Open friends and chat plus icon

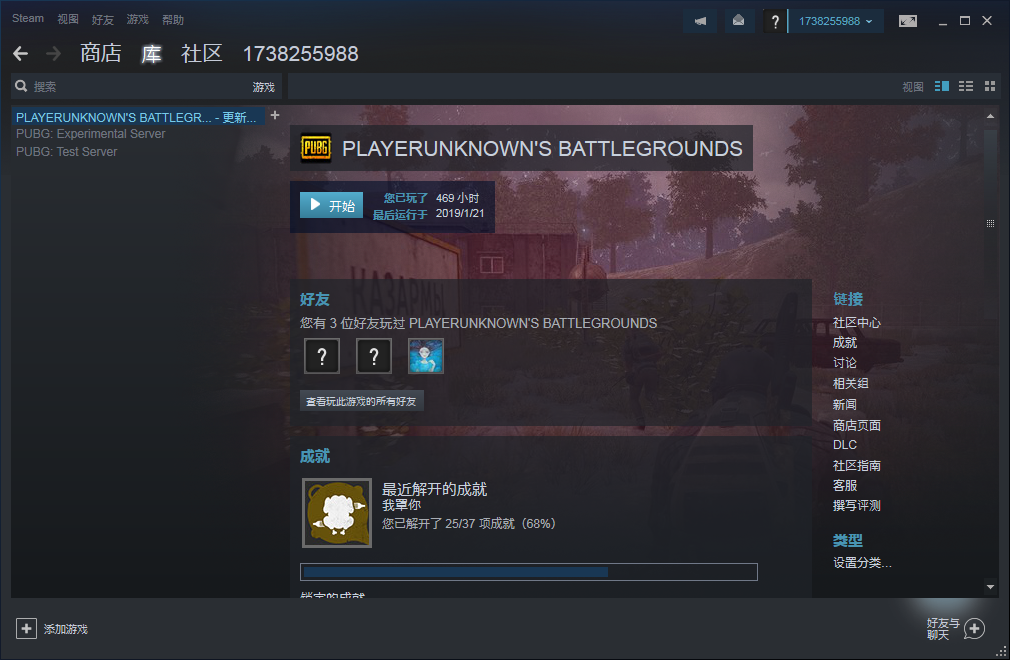[x=975, y=628]
